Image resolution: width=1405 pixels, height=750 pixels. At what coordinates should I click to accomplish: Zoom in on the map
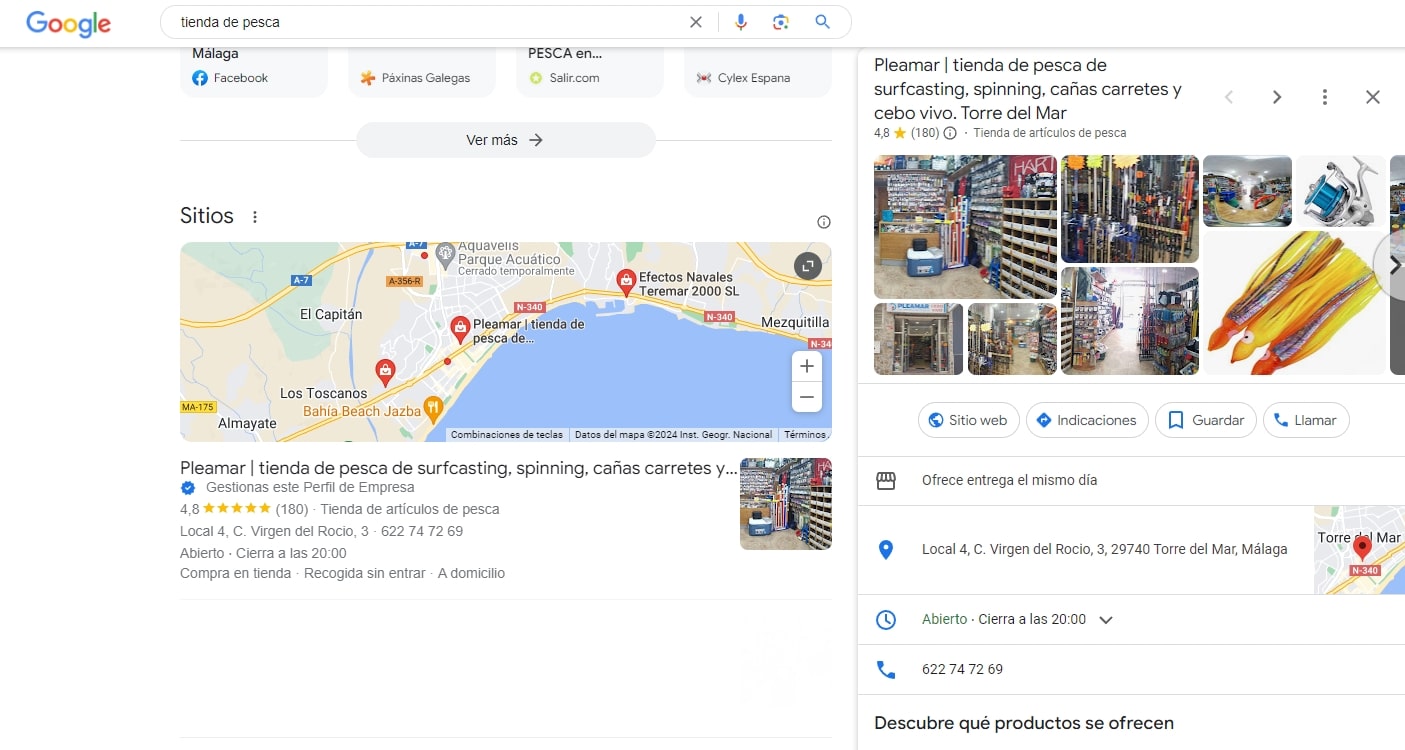coord(807,366)
